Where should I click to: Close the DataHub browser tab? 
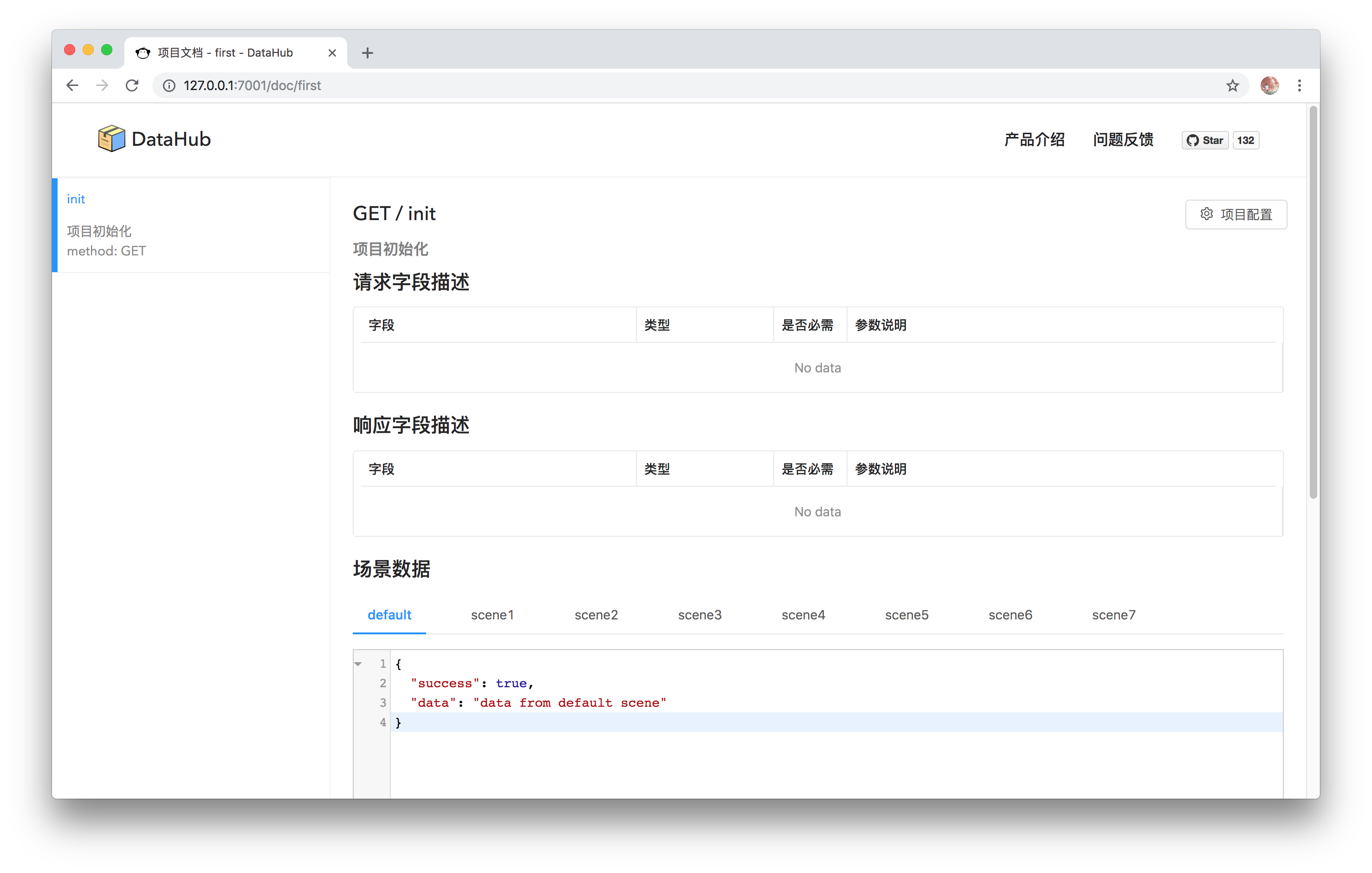click(x=332, y=53)
